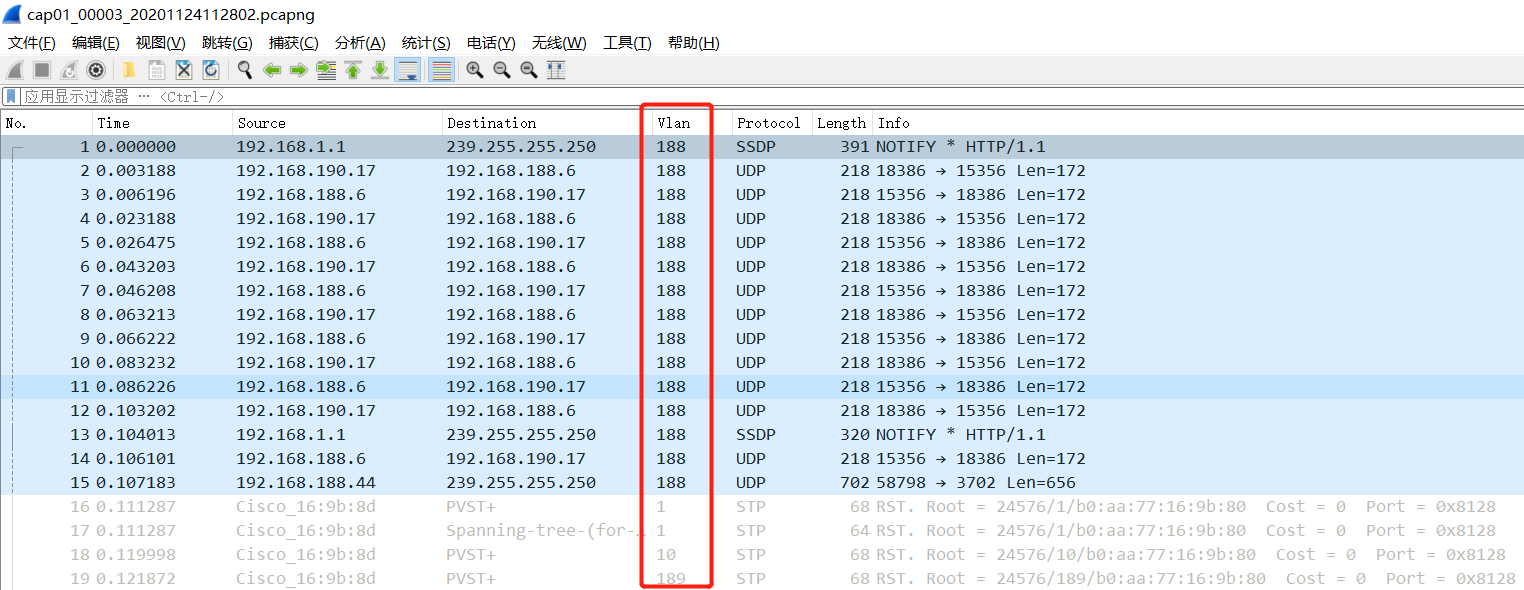
Task: Open the filter expression picker ellipsis
Action: (144, 96)
